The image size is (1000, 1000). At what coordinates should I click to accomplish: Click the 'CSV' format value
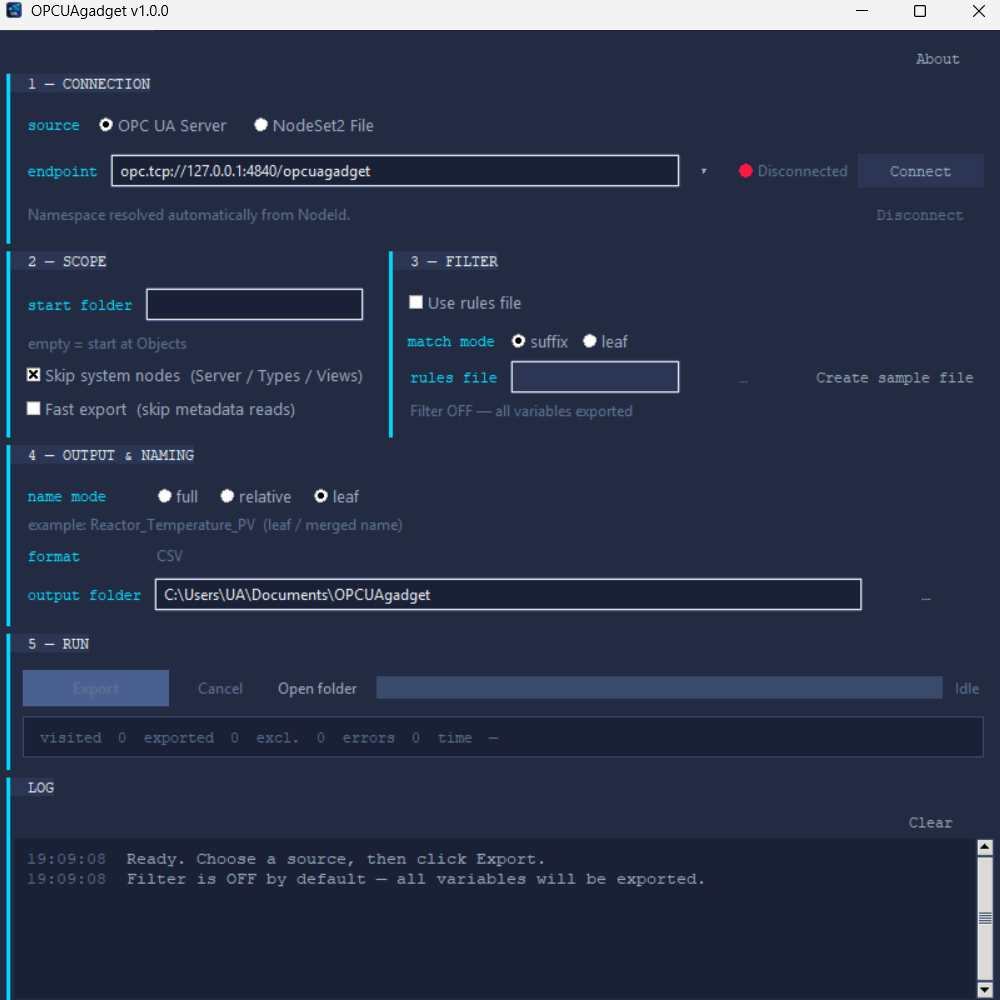coord(170,556)
